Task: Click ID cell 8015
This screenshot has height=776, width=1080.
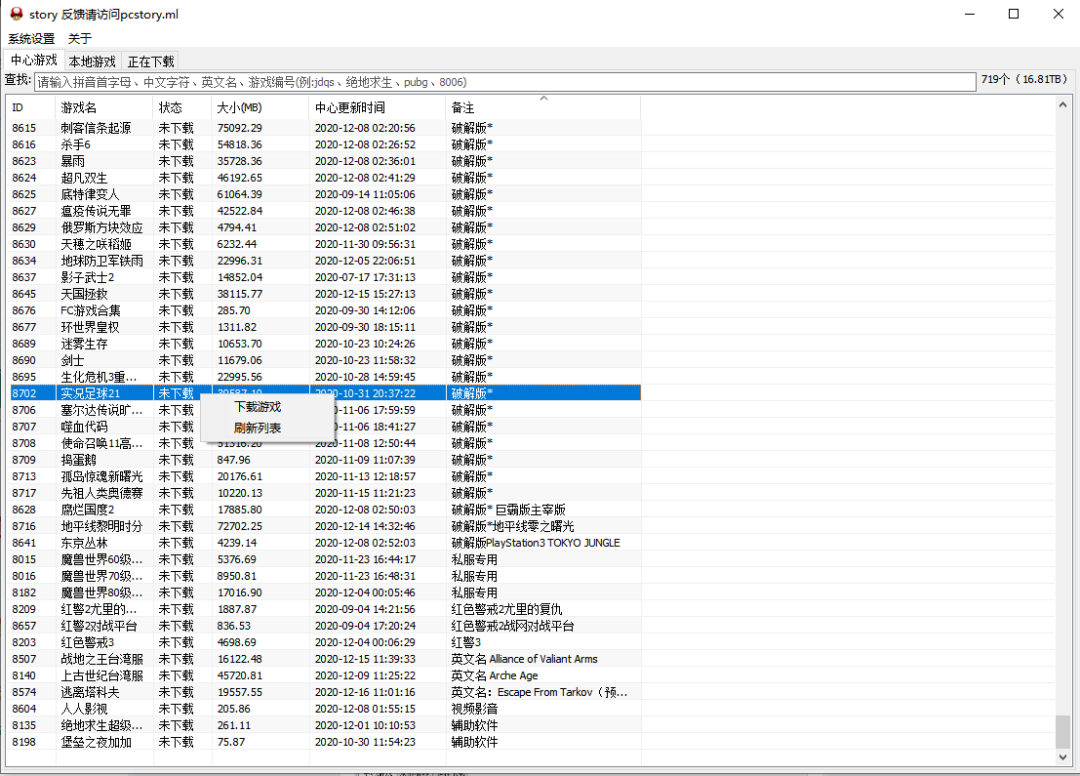Action: pos(24,559)
